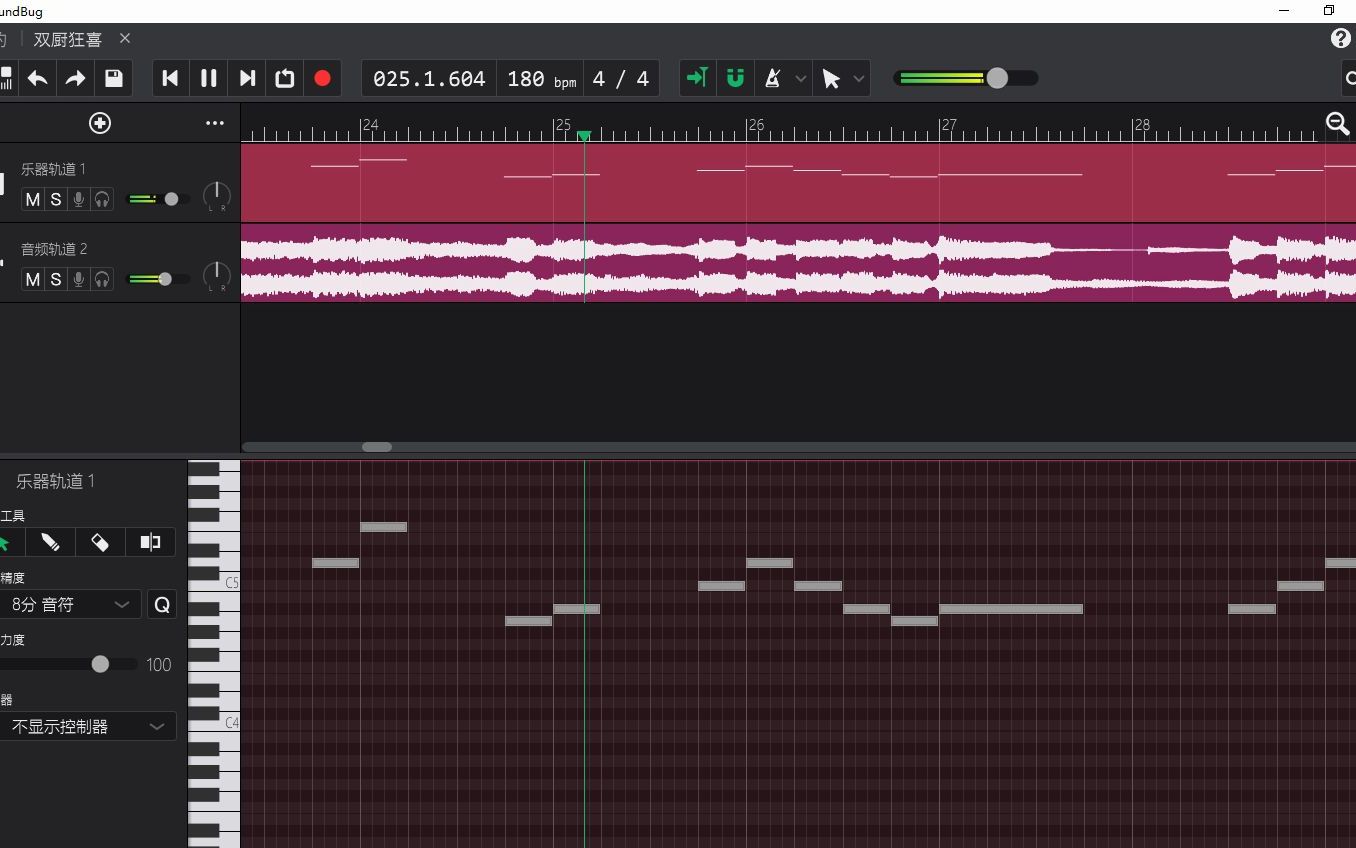1356x848 pixels.
Task: Zoom out the timeline with the magnifier
Action: [x=1337, y=123]
